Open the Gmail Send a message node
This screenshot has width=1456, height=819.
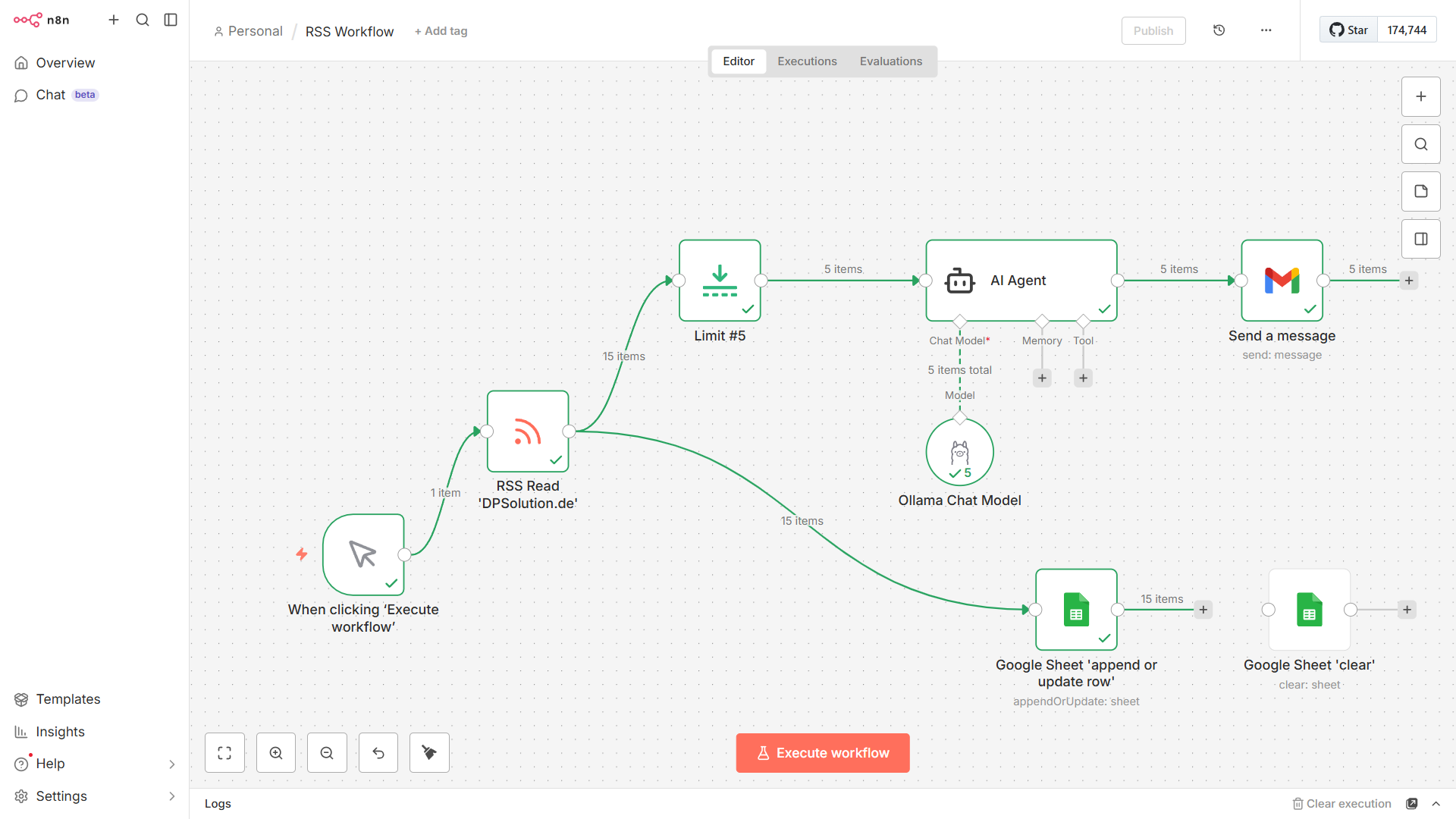pyautogui.click(x=1282, y=281)
